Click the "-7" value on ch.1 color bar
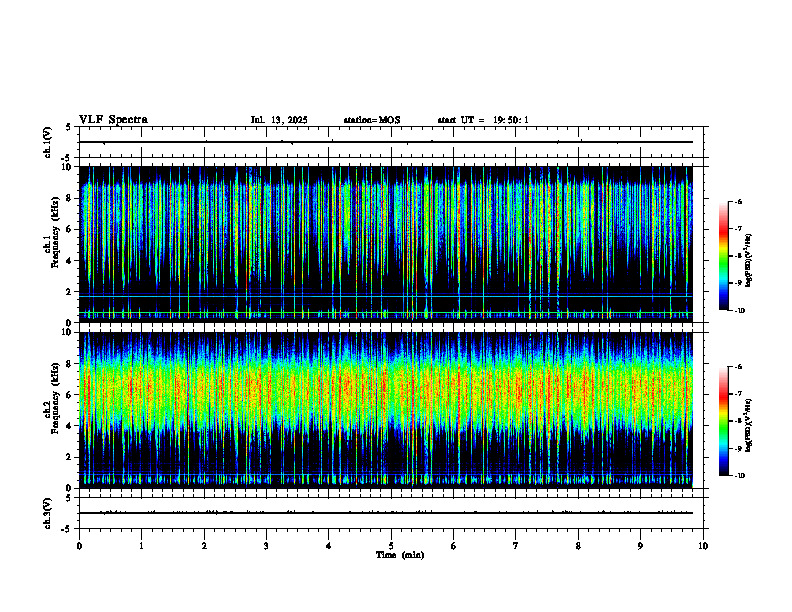The width and height of the screenshot is (792, 612). [x=738, y=229]
